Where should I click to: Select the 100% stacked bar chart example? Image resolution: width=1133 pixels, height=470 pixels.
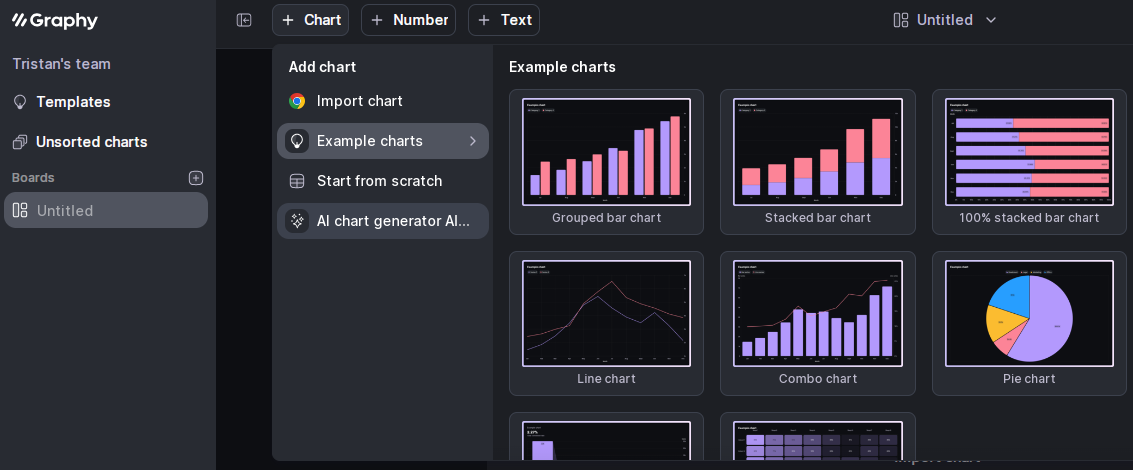click(1029, 162)
